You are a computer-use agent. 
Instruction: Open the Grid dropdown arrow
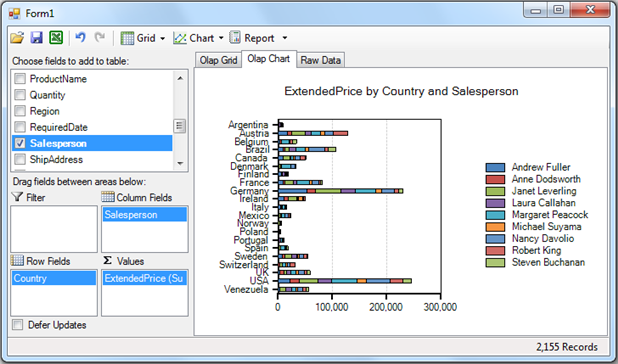point(162,39)
